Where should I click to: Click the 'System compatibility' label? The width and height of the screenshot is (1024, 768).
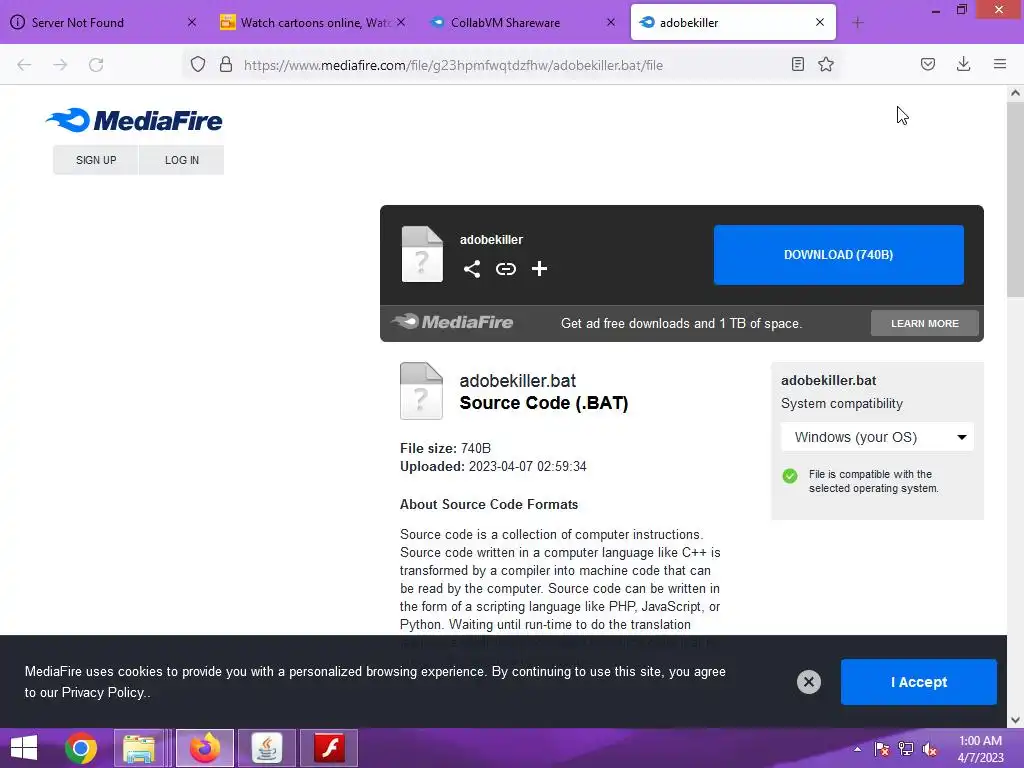842,404
